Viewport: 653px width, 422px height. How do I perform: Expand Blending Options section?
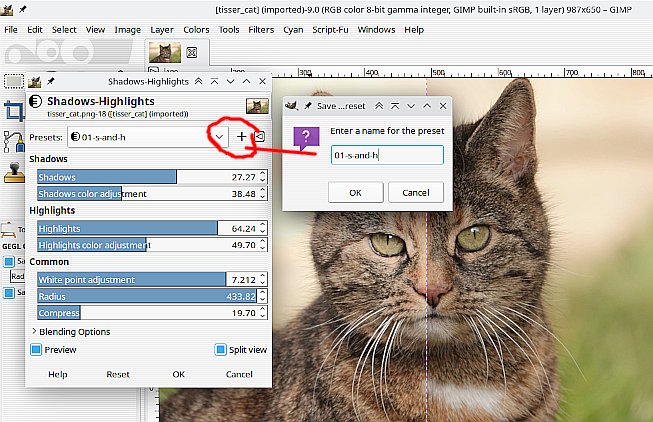tap(34, 331)
